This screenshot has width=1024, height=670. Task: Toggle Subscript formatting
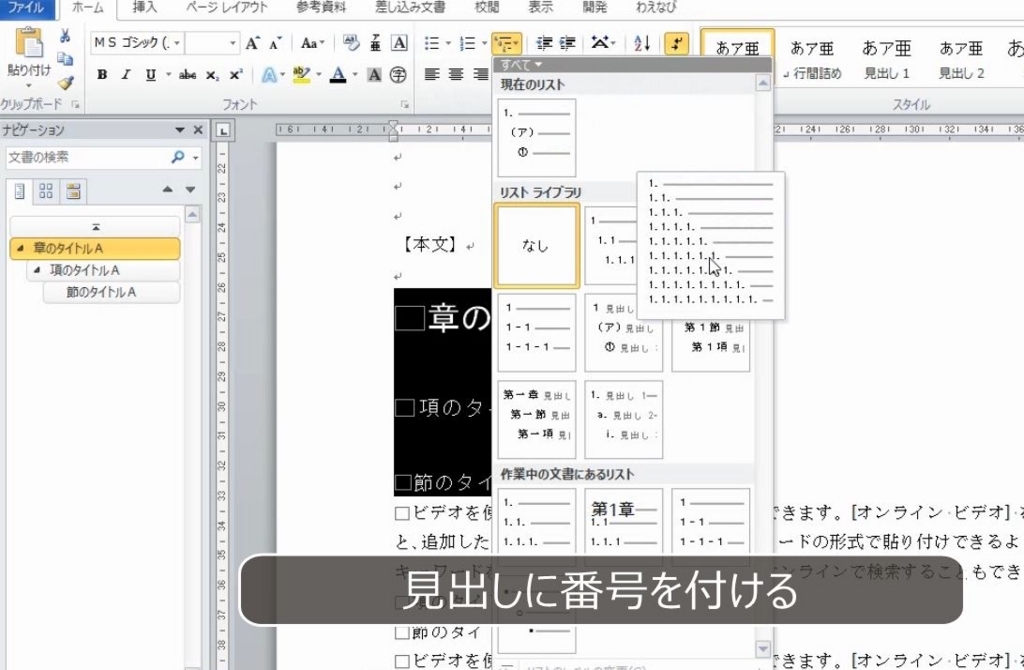point(212,75)
